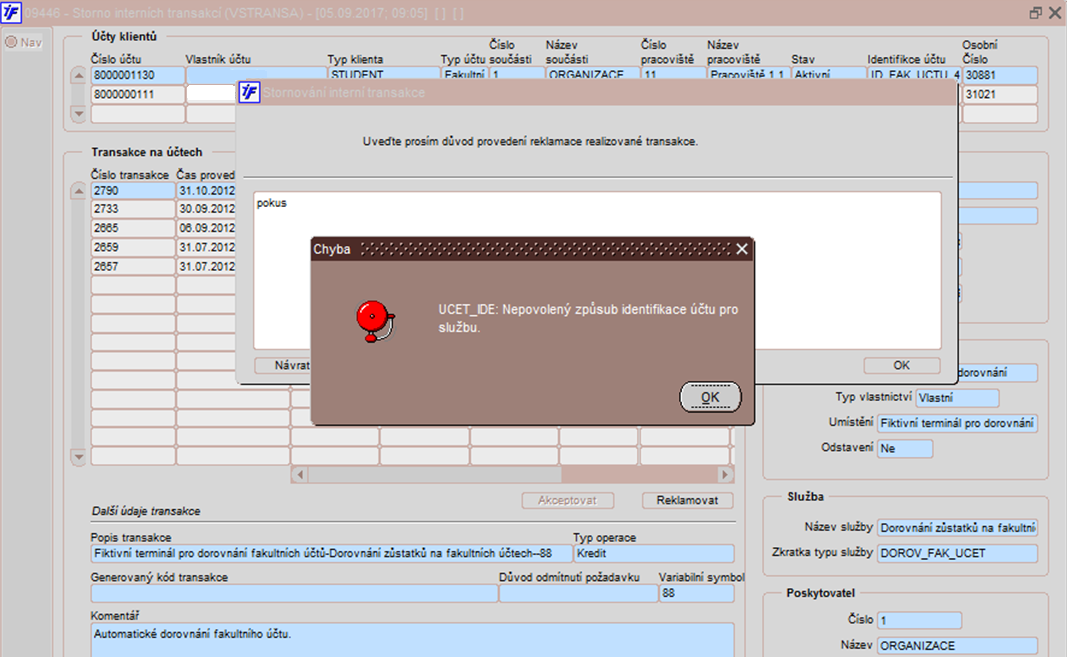1067x657 pixels.
Task: Click the Návrat button
Action: coord(283,366)
